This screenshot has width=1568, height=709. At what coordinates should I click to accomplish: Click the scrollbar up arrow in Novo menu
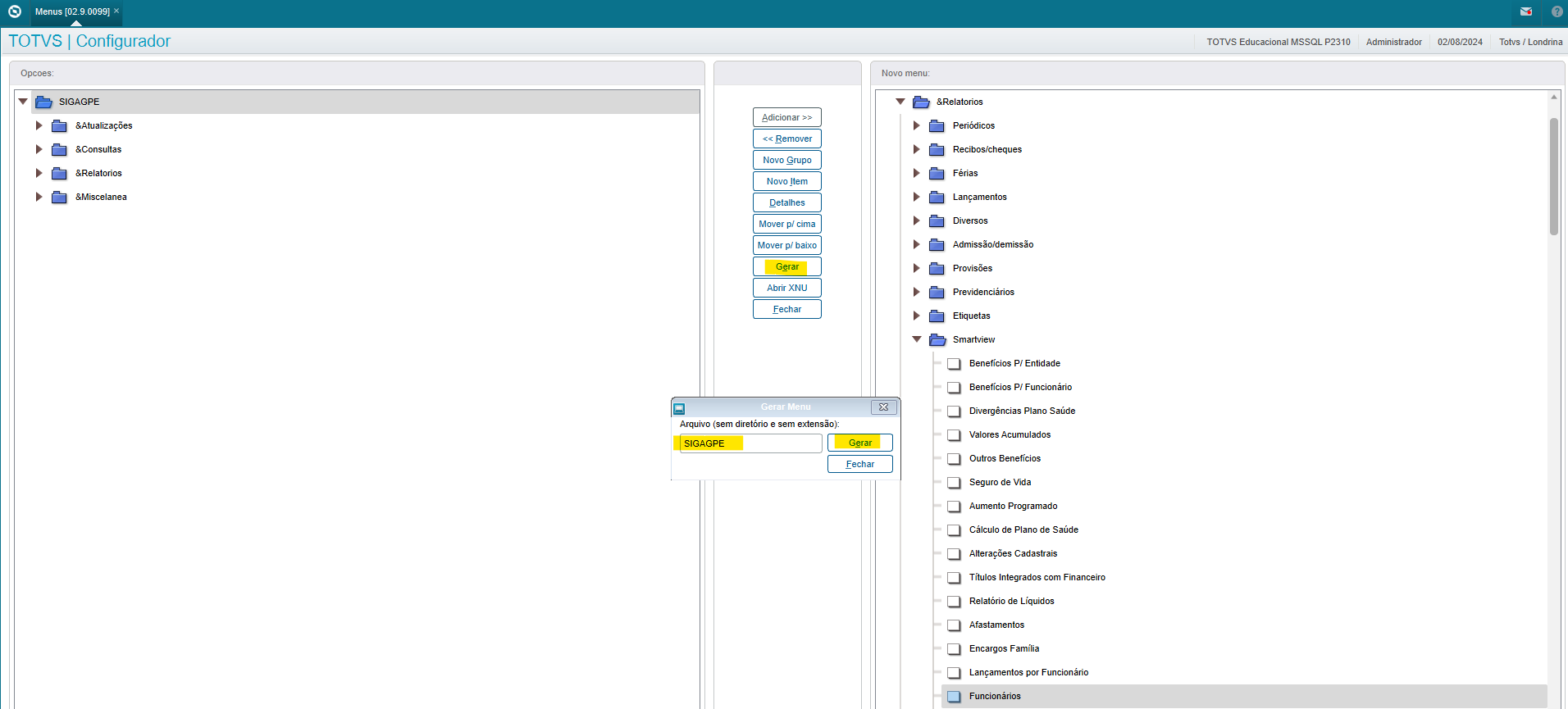[x=1554, y=97]
